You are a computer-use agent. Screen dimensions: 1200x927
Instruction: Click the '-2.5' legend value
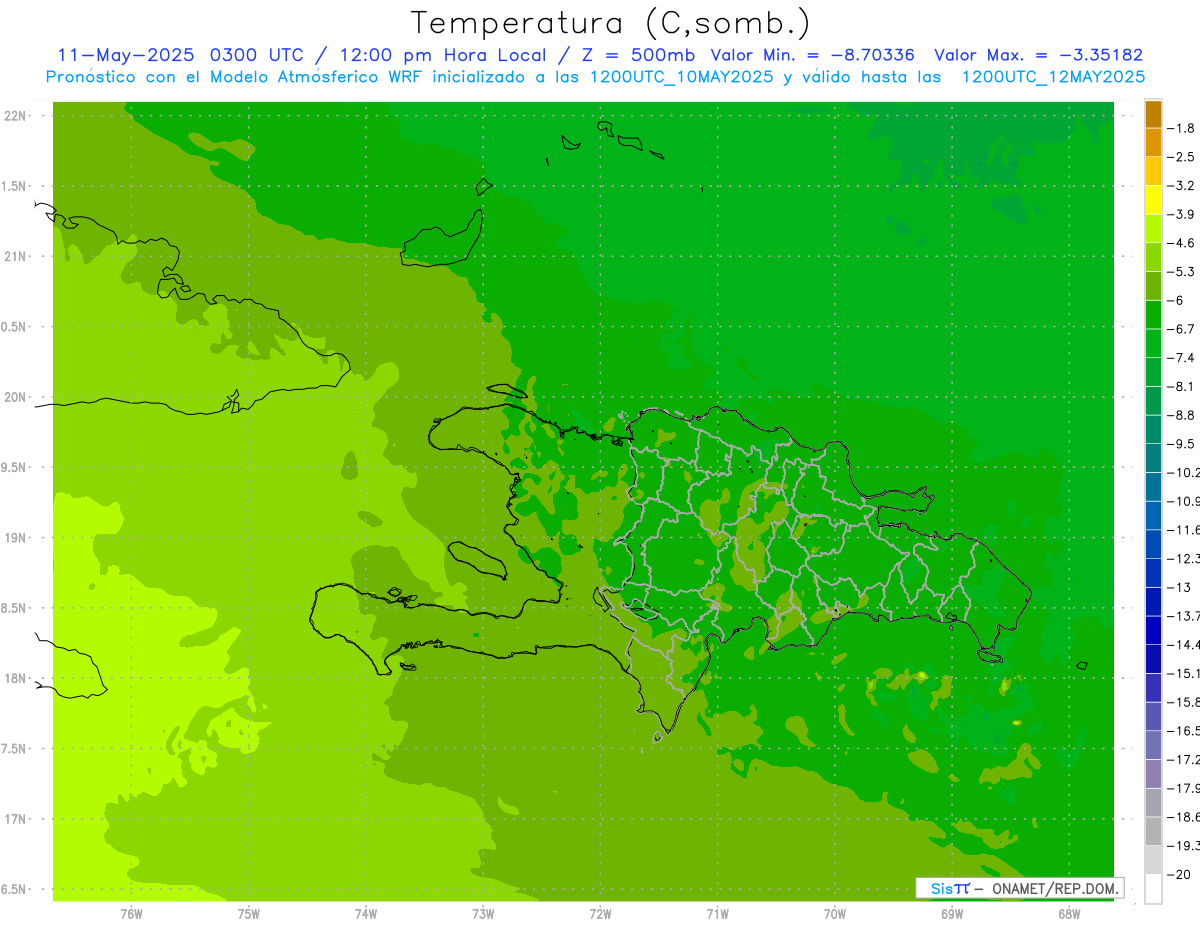pyautogui.click(x=1181, y=157)
